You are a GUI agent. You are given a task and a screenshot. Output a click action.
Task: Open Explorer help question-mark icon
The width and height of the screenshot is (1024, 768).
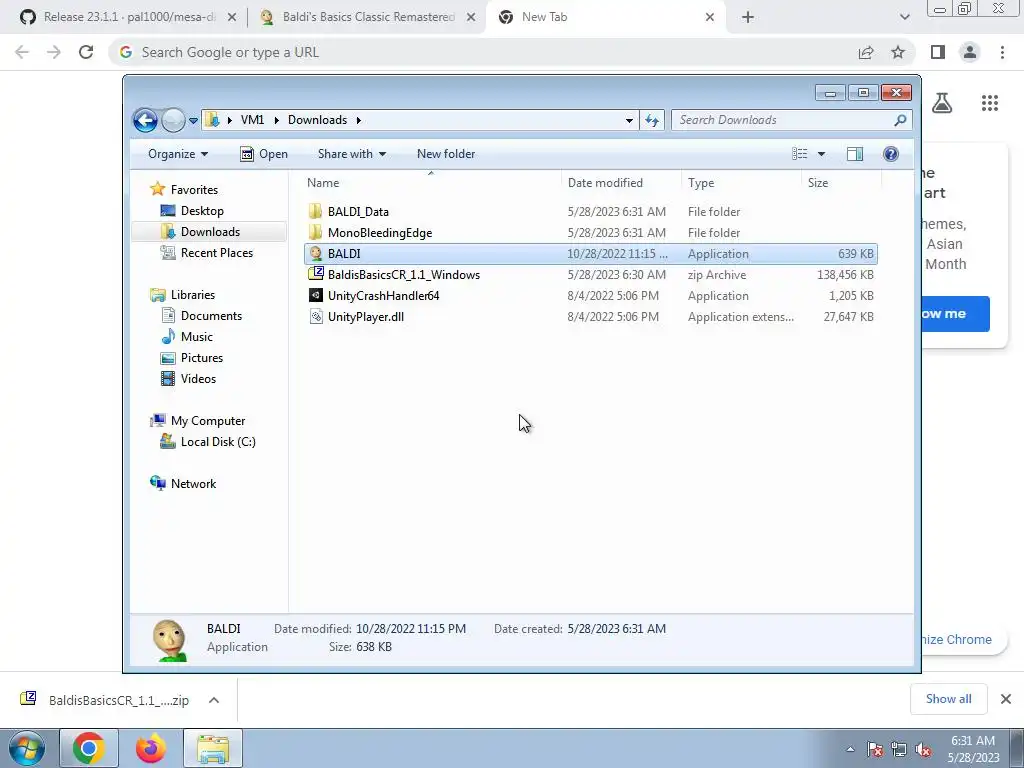891,154
